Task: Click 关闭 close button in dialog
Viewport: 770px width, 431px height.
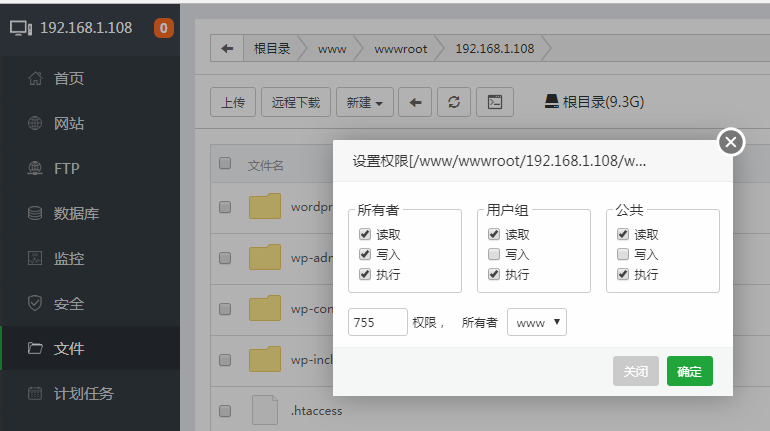Action: [x=635, y=371]
